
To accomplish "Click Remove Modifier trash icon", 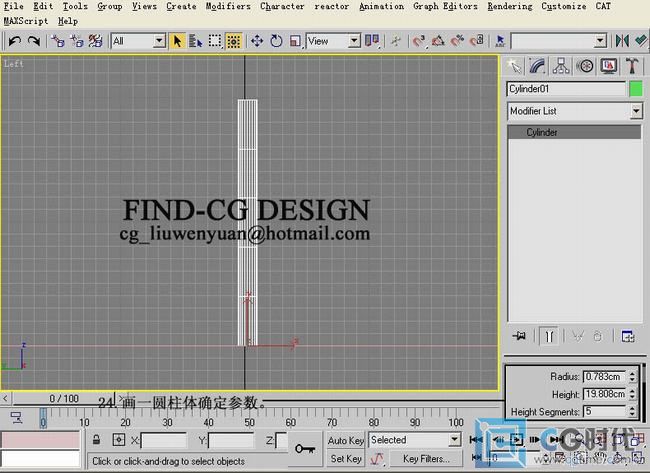I will tap(597, 336).
